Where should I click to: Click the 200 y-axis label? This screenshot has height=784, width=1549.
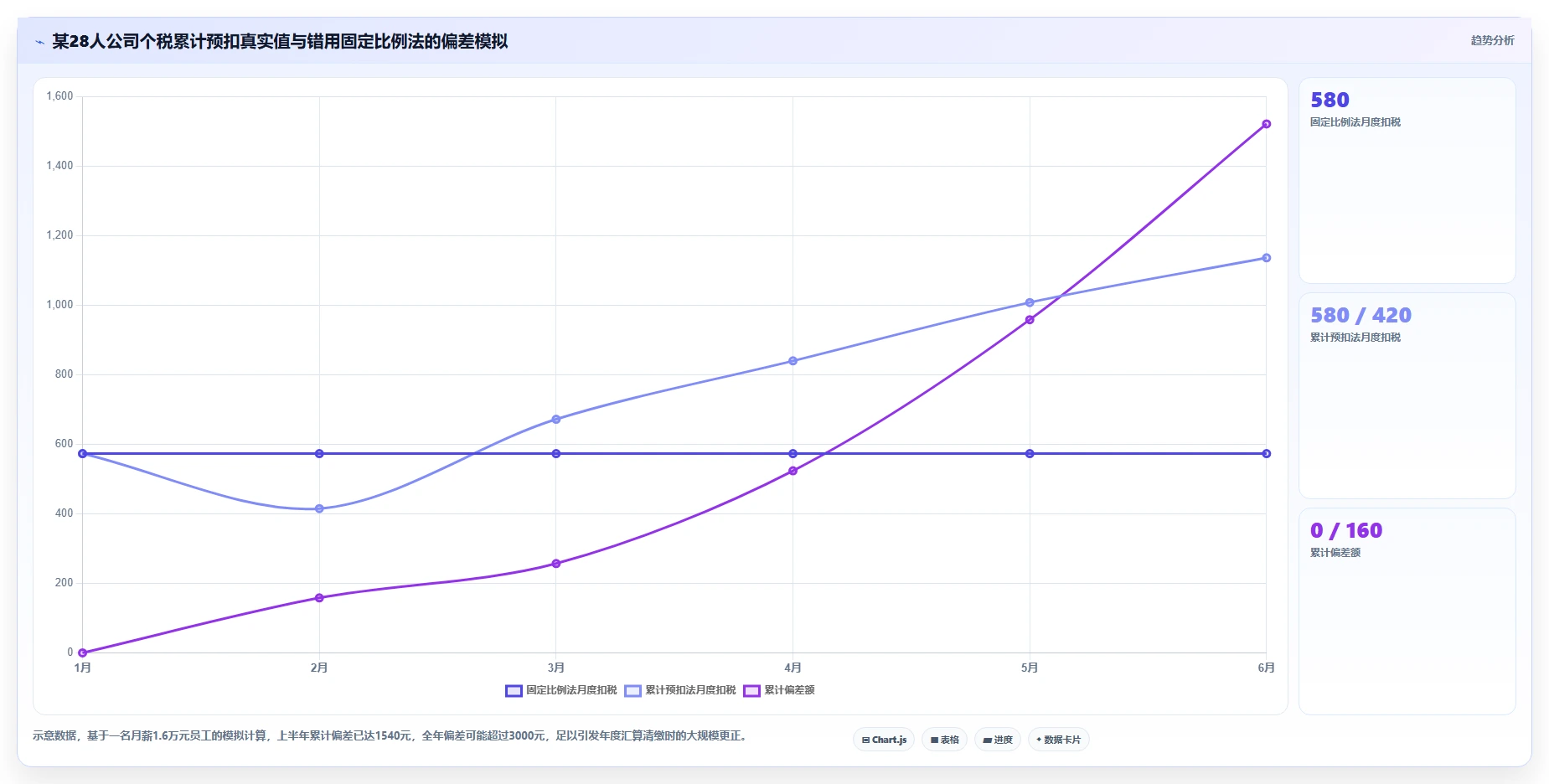coord(64,583)
